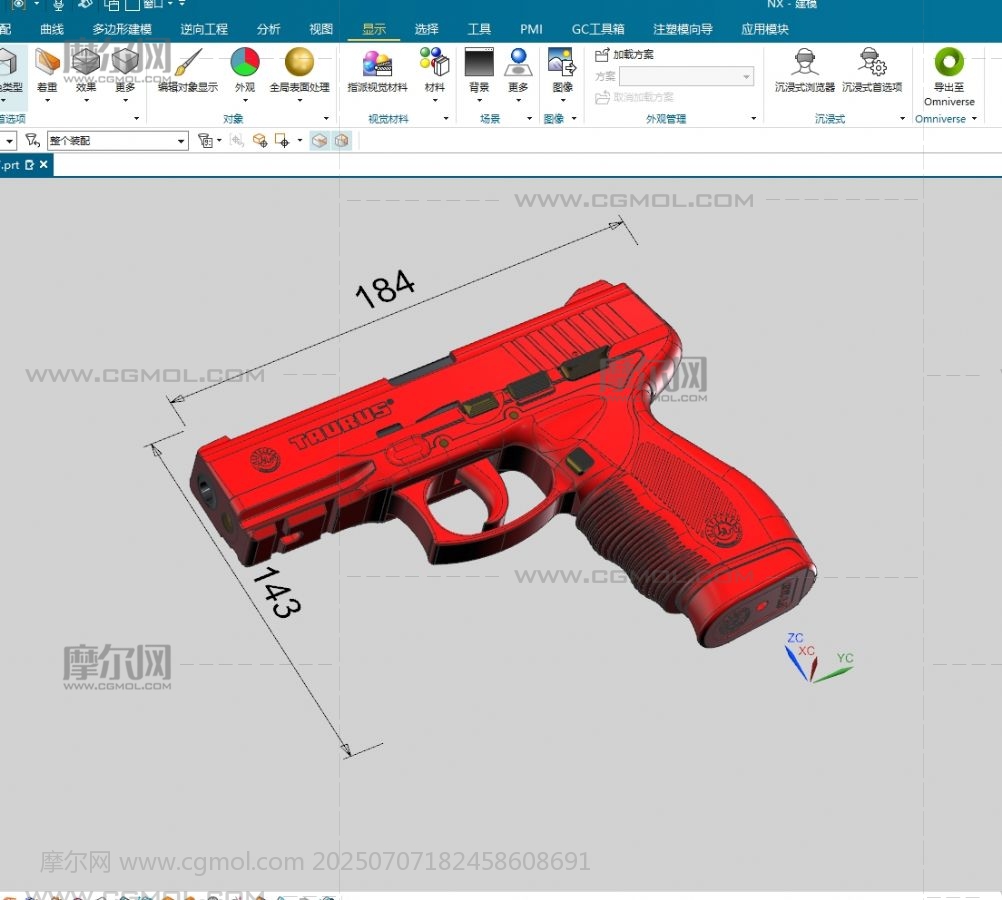Screen dimensions: 1002x900
Task: Open the 效果 effects cube icon
Action: (x=86, y=62)
